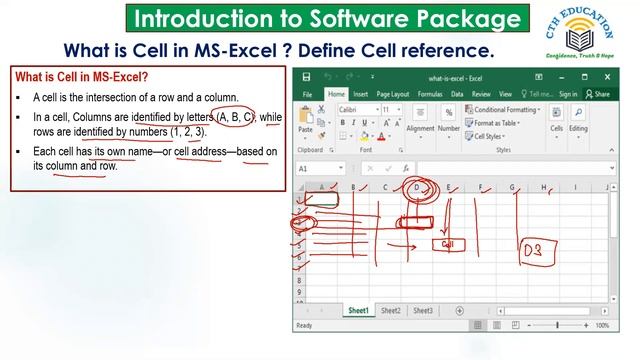Select the Home ribbon tab
640x360 pixels.
[336, 94]
